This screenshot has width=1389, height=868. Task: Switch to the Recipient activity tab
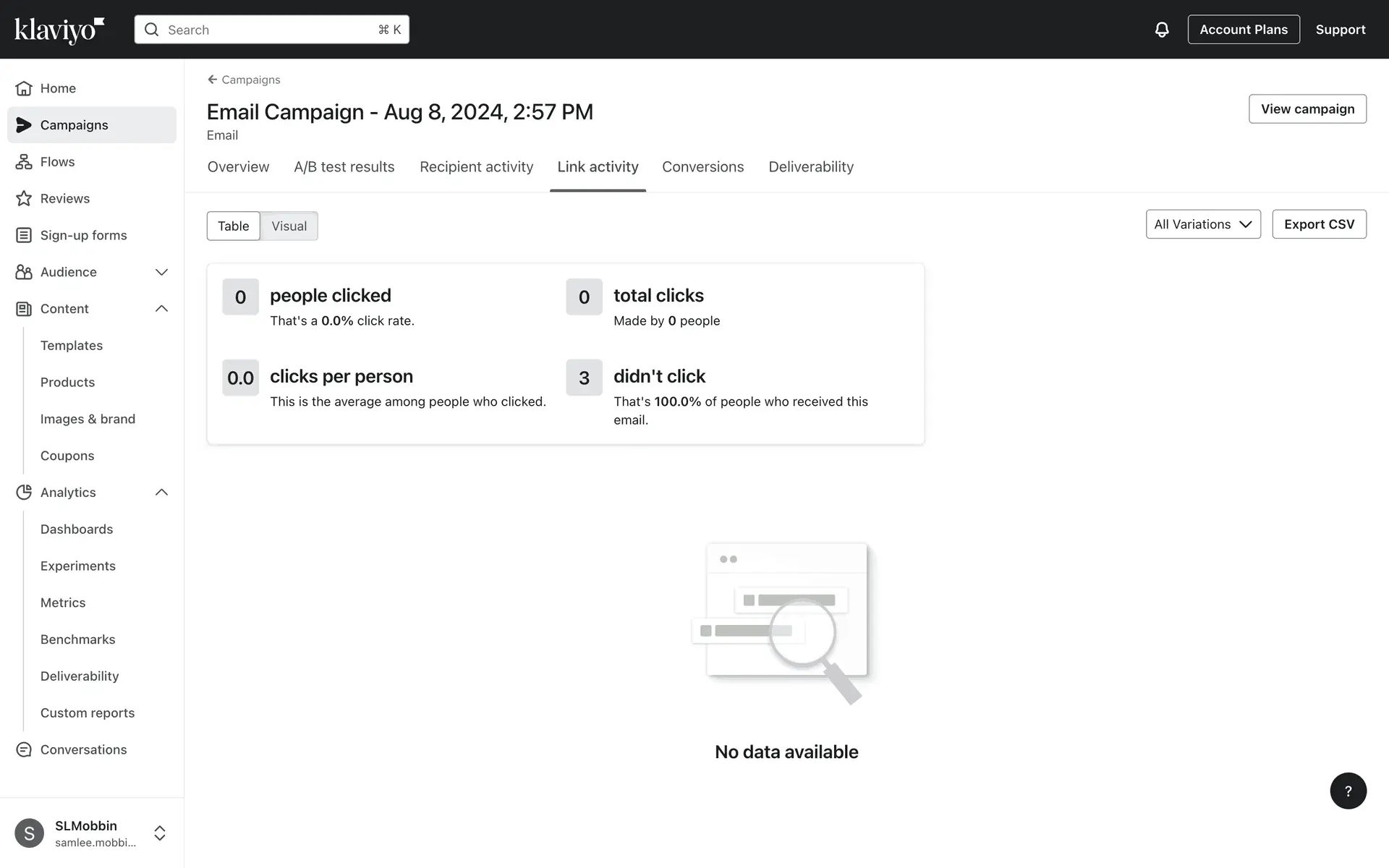point(476,167)
